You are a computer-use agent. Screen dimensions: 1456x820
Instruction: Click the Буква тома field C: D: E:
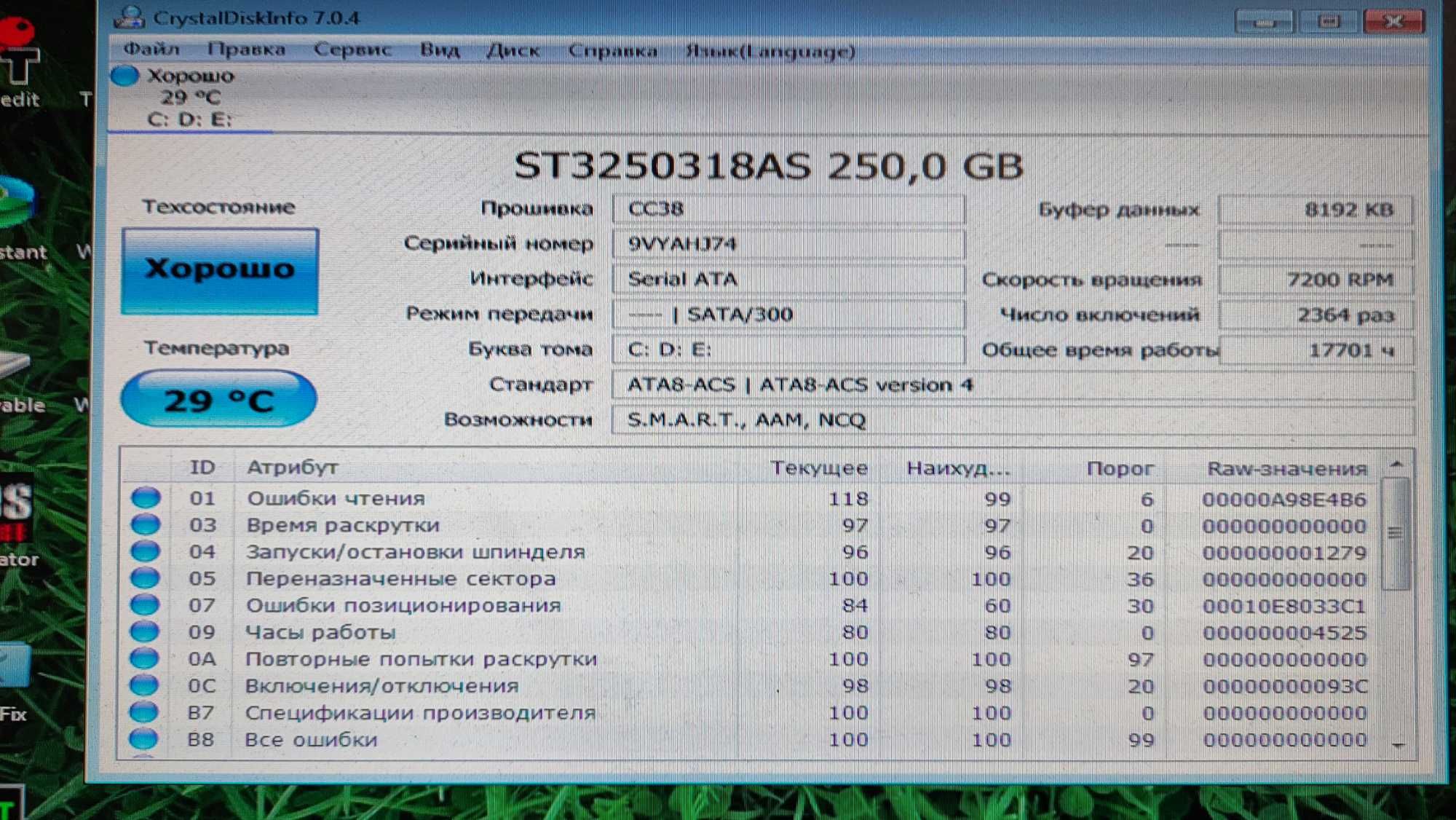pos(788,350)
